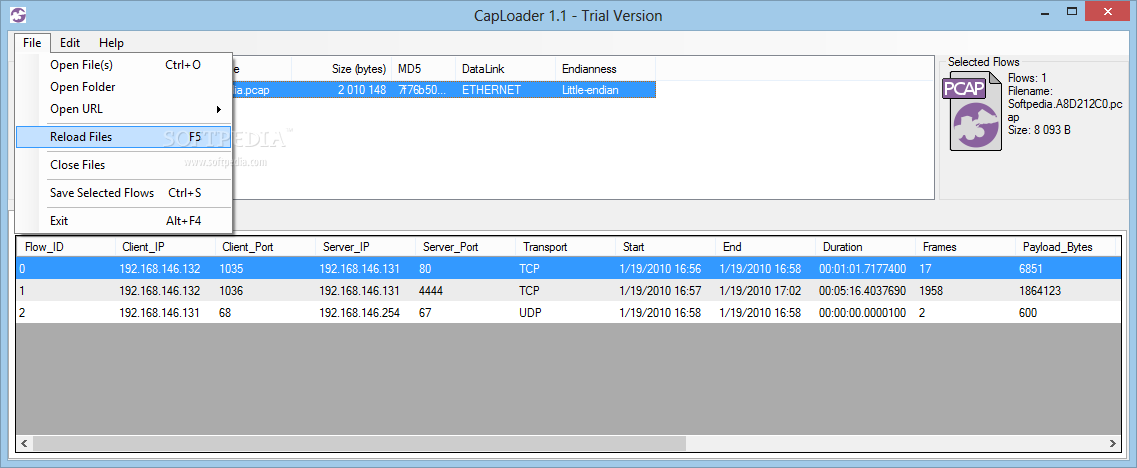Image resolution: width=1137 pixels, height=468 pixels.
Task: Select flow row with Server_Port 4444
Action: click(568, 291)
